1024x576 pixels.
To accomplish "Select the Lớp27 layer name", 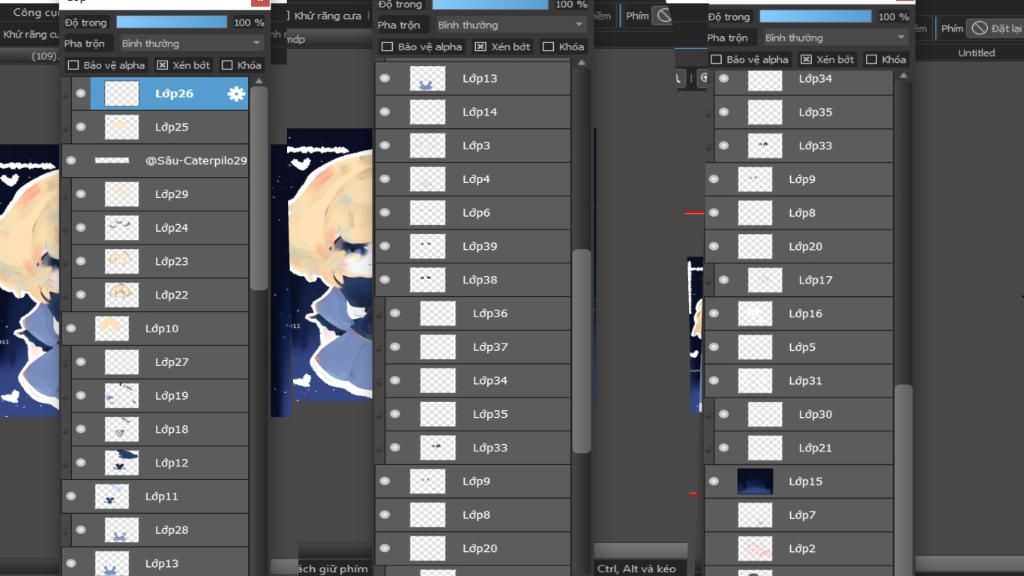I will 172,362.
